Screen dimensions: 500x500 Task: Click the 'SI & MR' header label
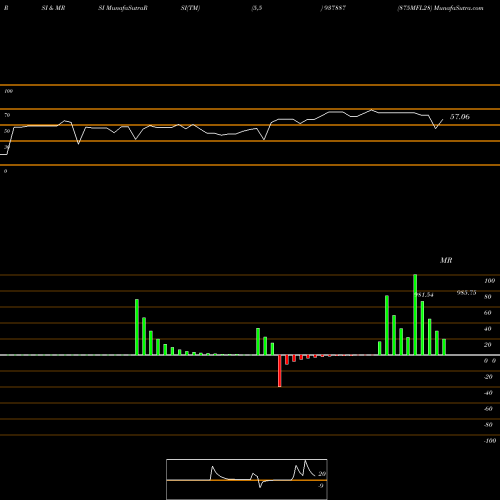[x=53, y=8]
